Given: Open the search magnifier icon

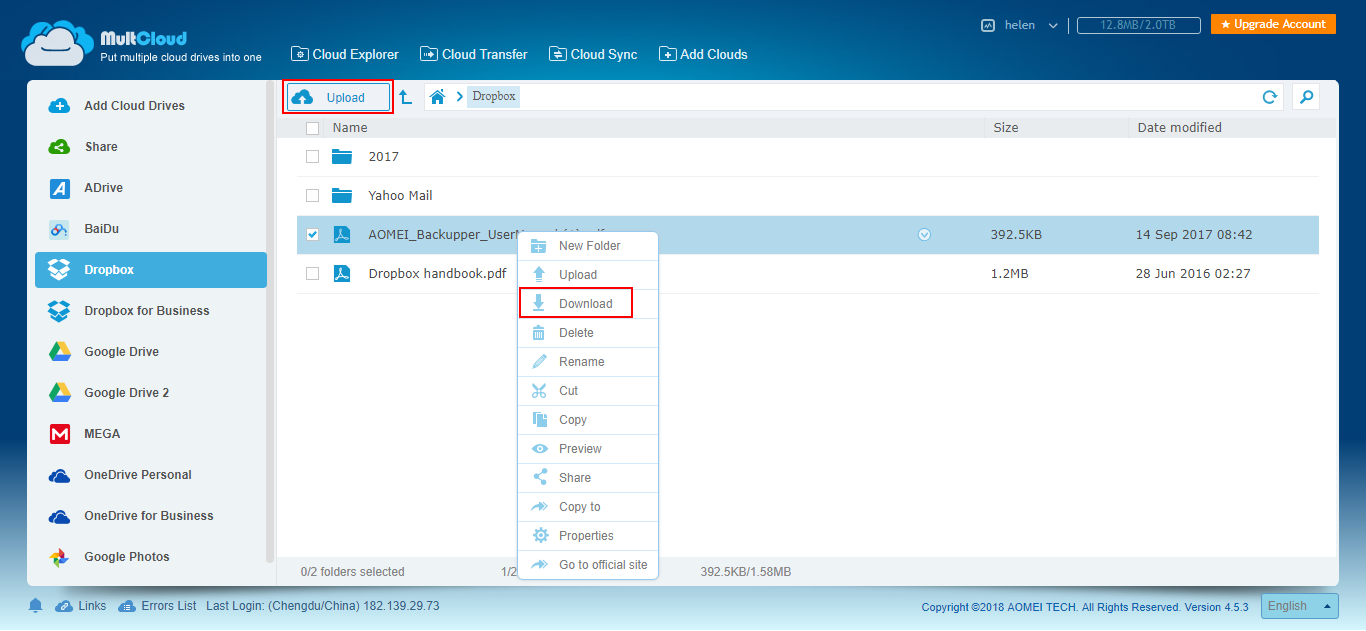Looking at the screenshot, I should pyautogui.click(x=1305, y=96).
